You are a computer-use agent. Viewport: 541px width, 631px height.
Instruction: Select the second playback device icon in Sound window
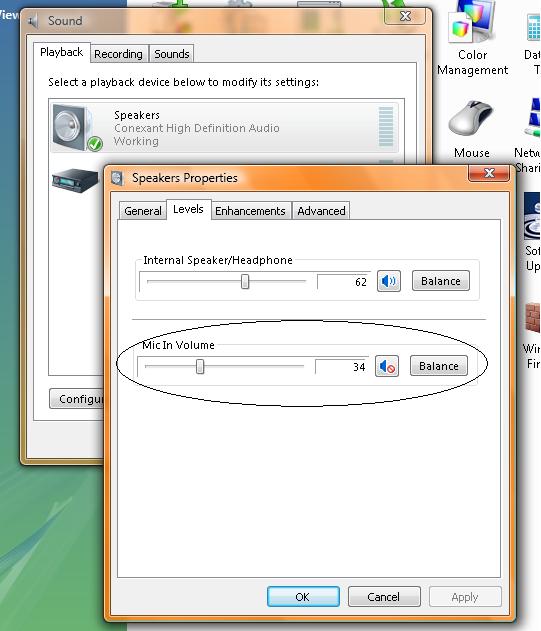[75, 180]
